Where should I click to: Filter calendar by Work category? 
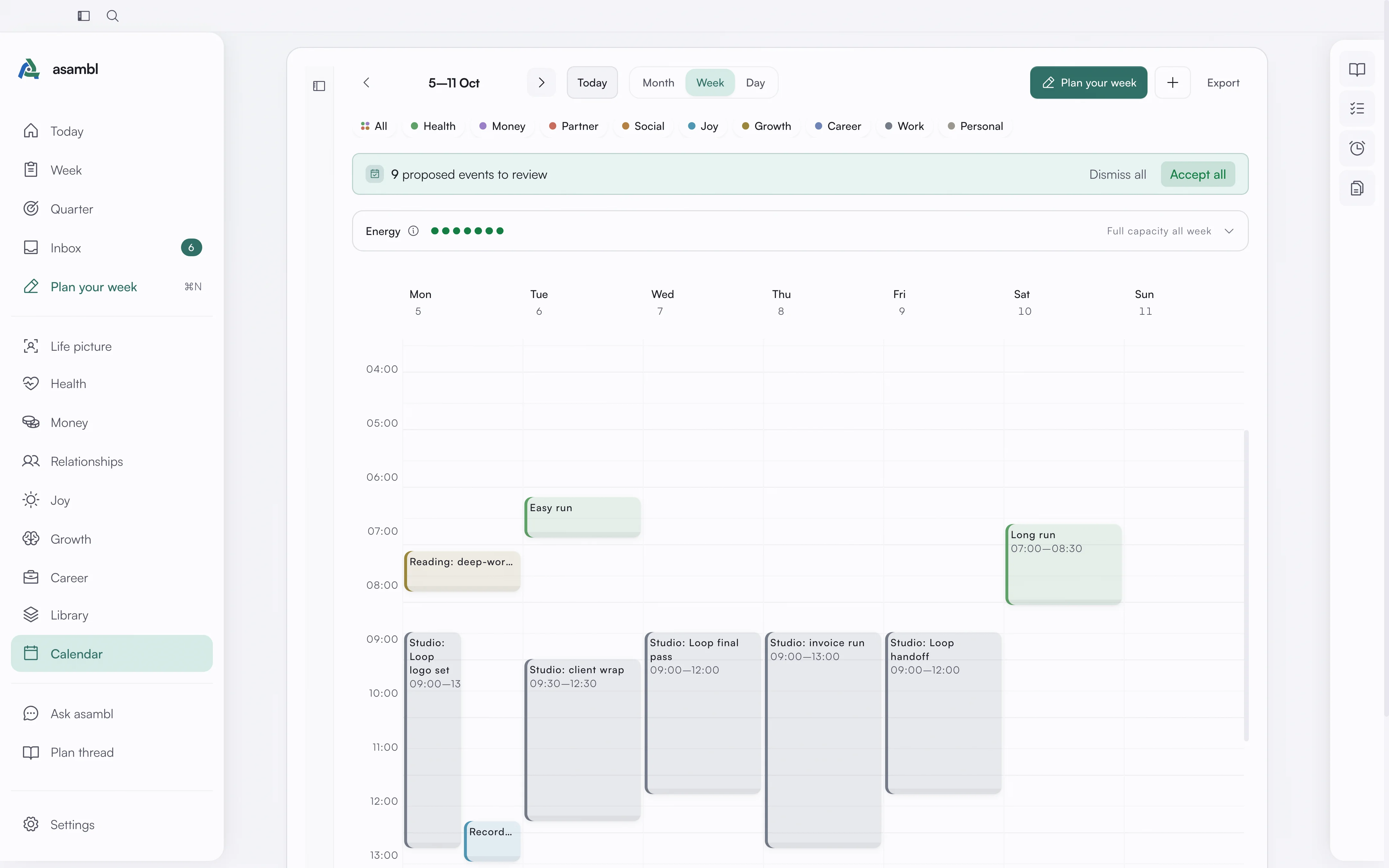pyautogui.click(x=904, y=126)
